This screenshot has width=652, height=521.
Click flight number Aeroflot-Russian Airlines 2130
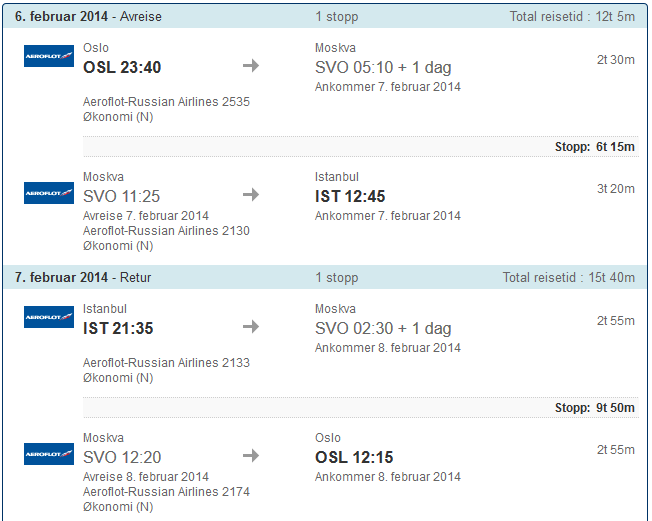(x=166, y=231)
